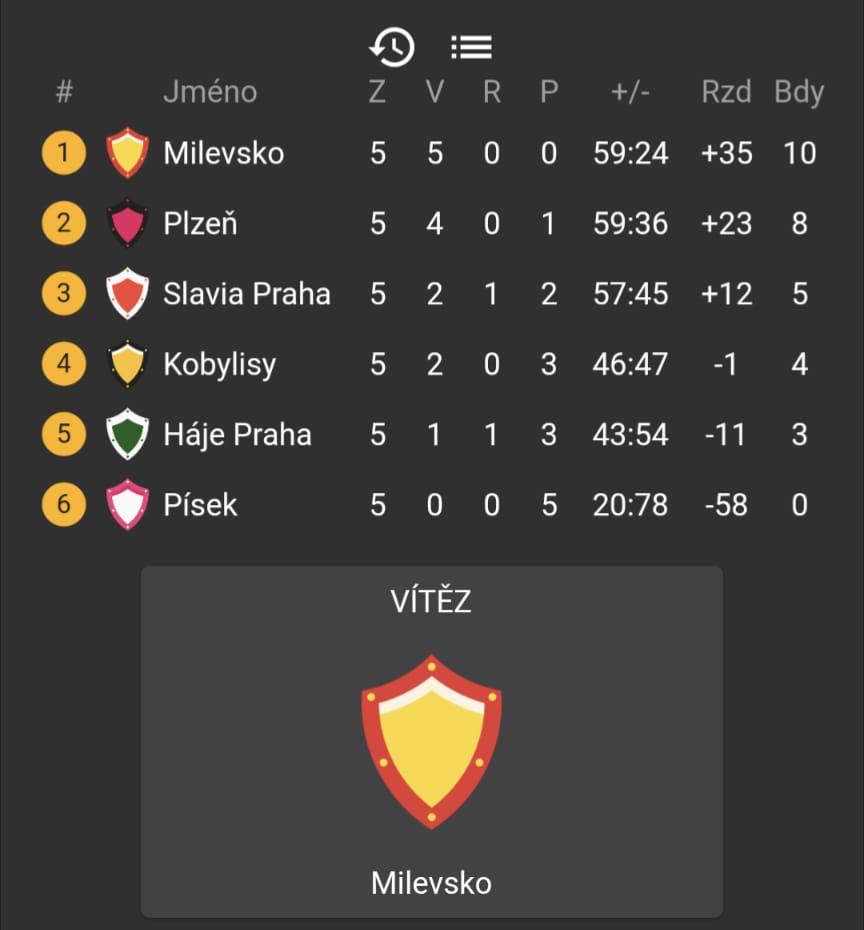
Task: Open the Slavia Praha team name
Action: pyautogui.click(x=247, y=294)
